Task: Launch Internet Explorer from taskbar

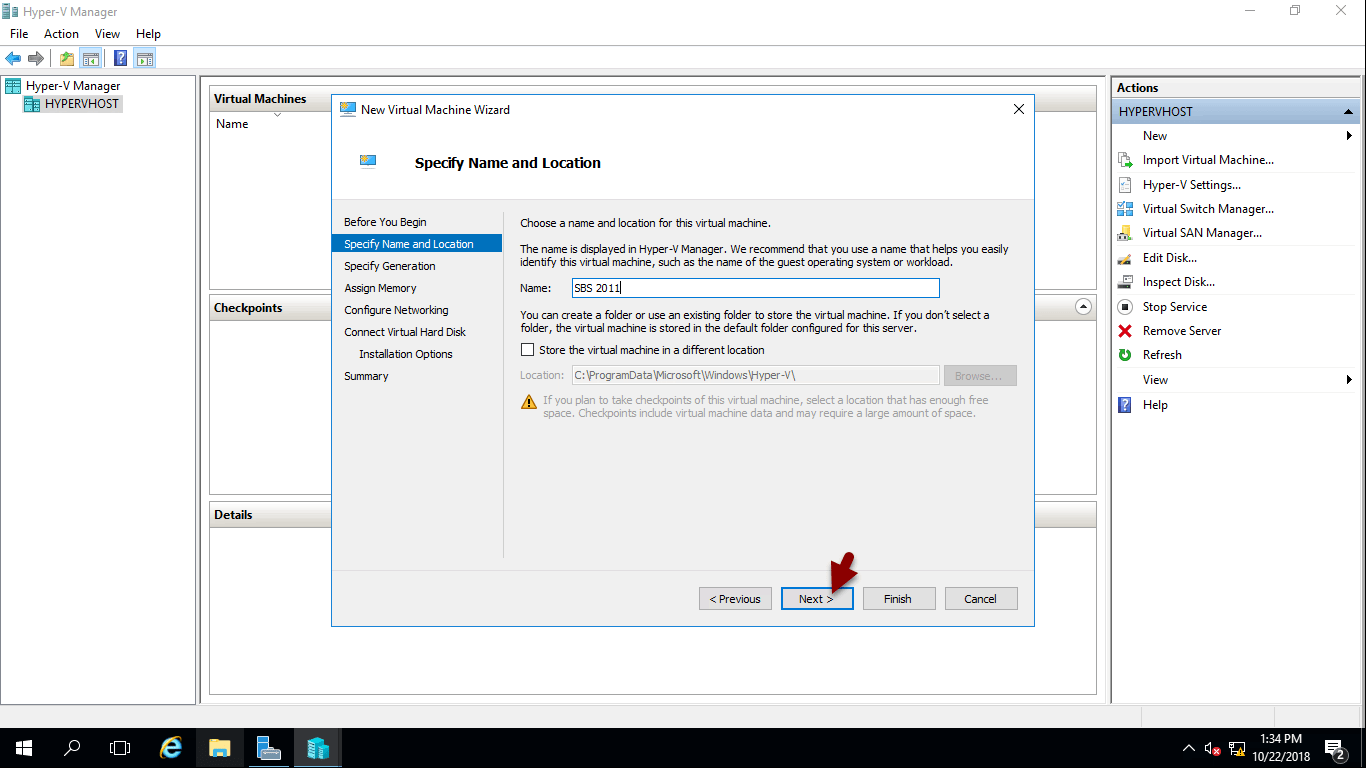Action: tap(172, 748)
